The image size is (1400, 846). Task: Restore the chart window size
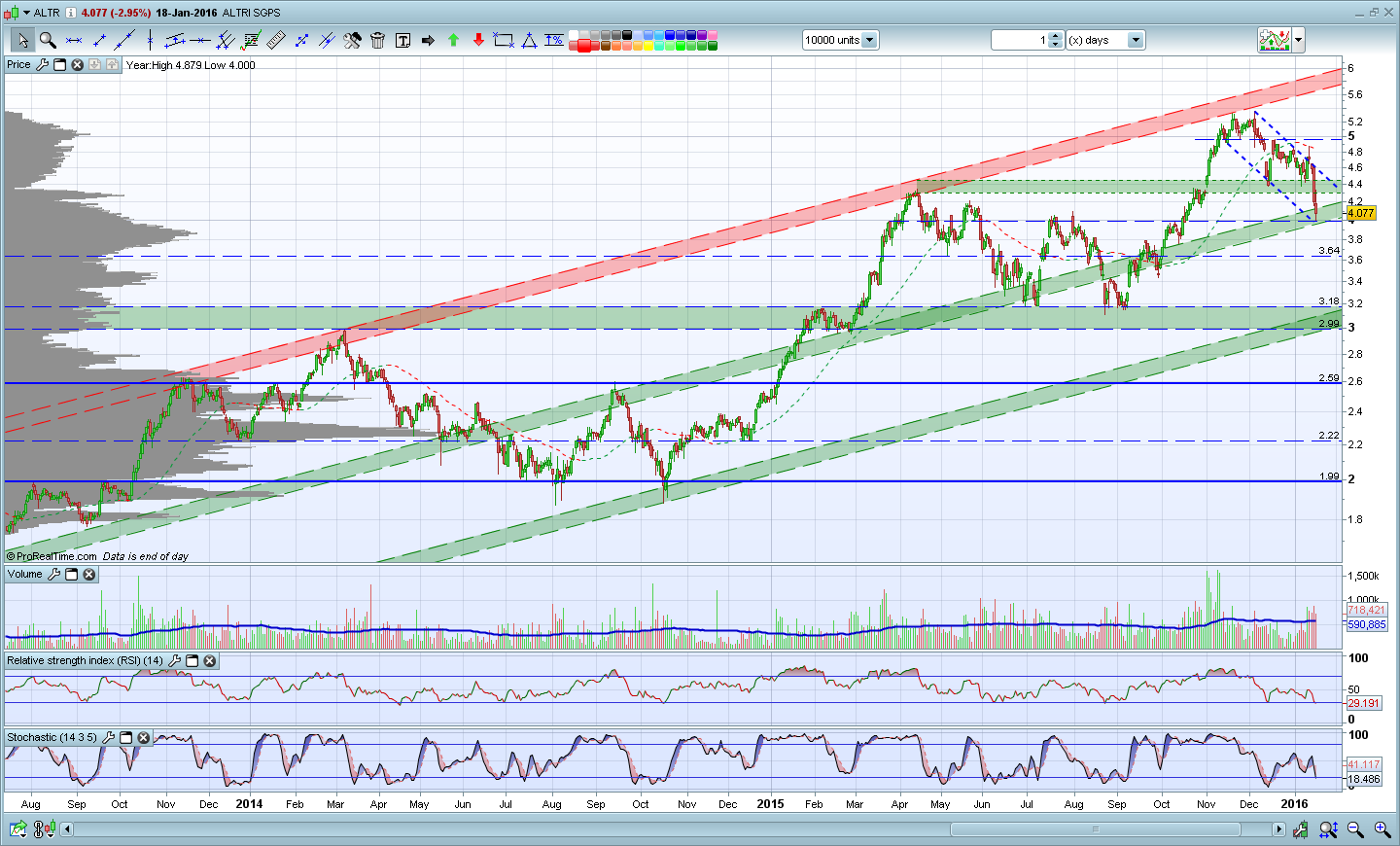tap(1375, 13)
